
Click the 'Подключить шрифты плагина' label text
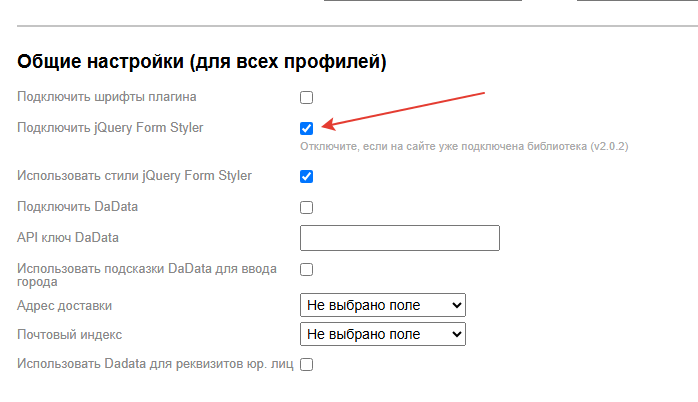pyautogui.click(x=107, y=97)
